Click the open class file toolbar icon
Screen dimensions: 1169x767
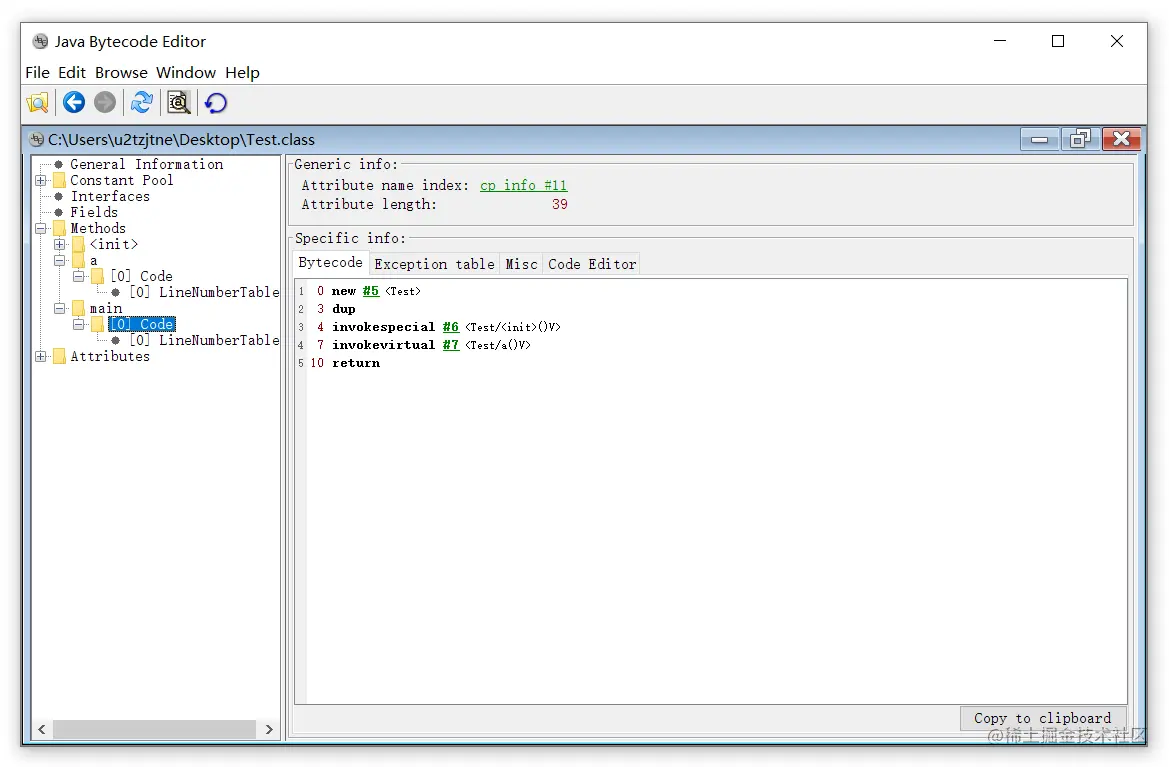pyautogui.click(x=37, y=103)
